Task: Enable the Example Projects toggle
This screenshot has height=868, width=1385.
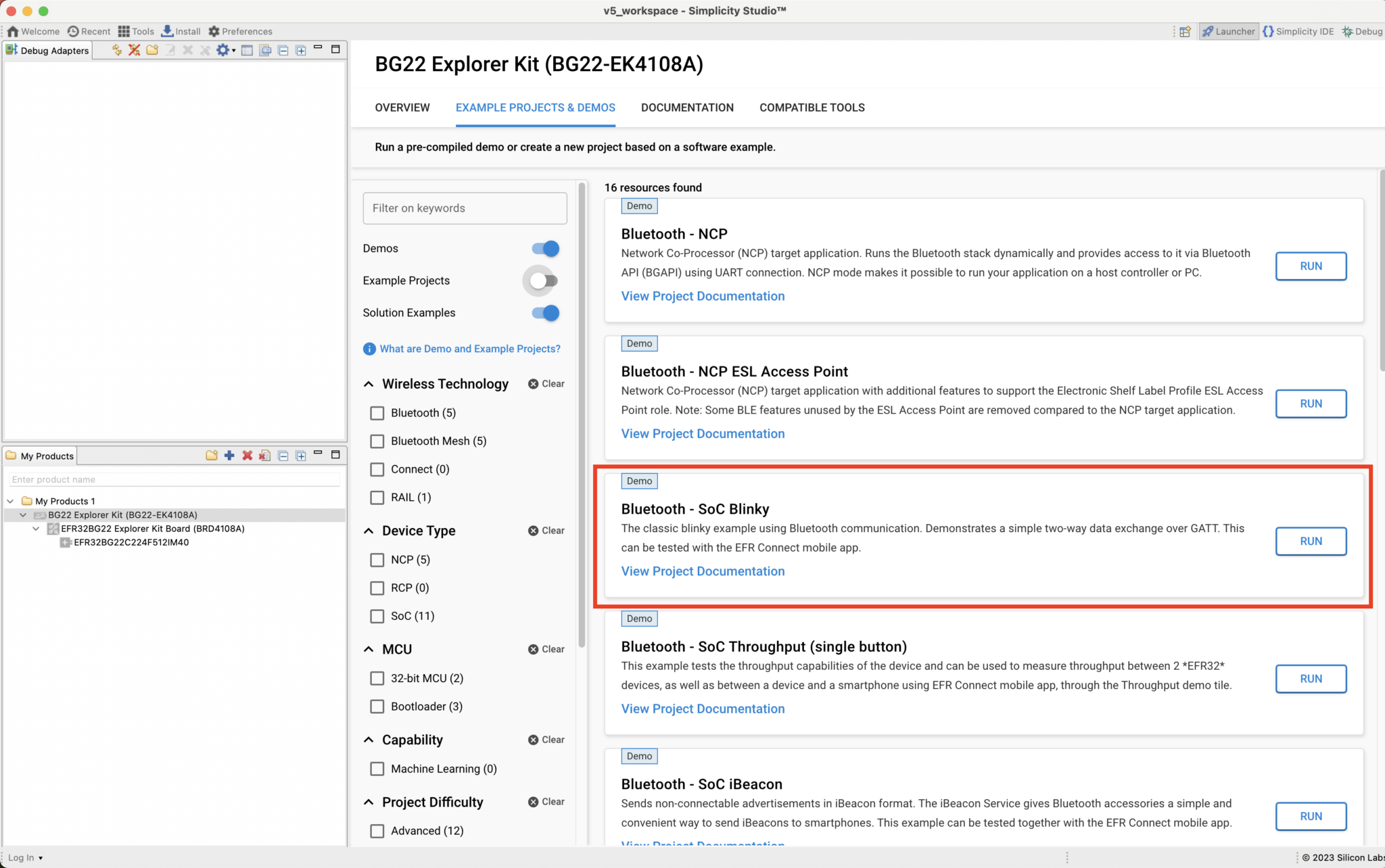Action: 540,281
